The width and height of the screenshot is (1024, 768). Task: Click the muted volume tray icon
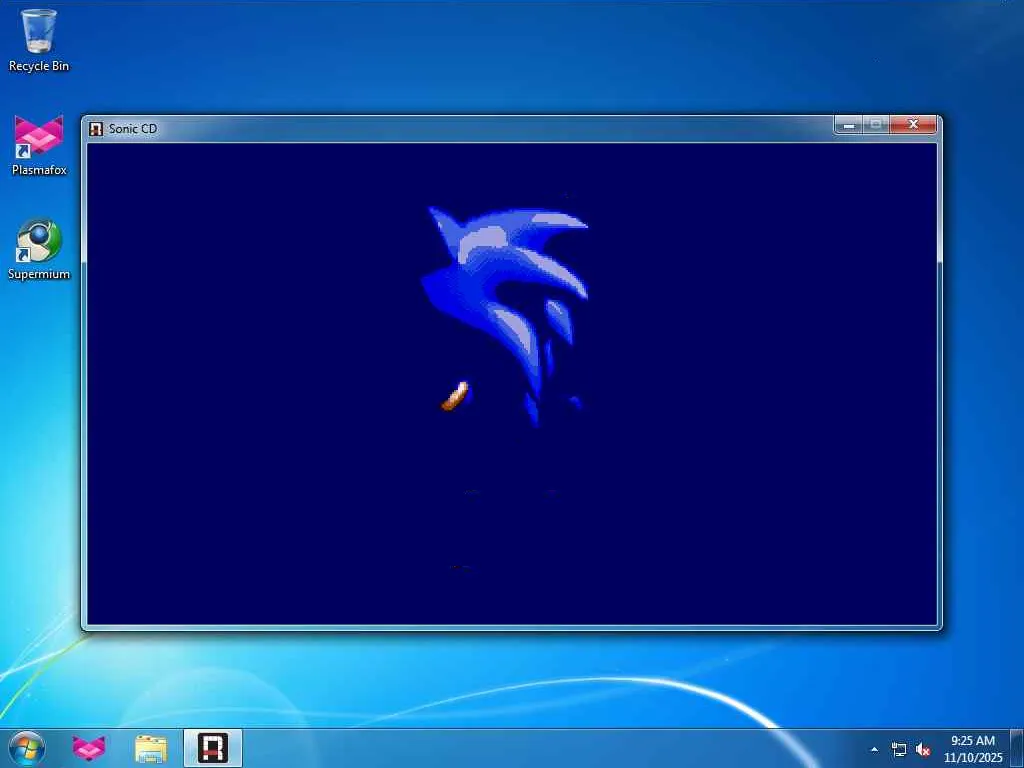point(923,750)
